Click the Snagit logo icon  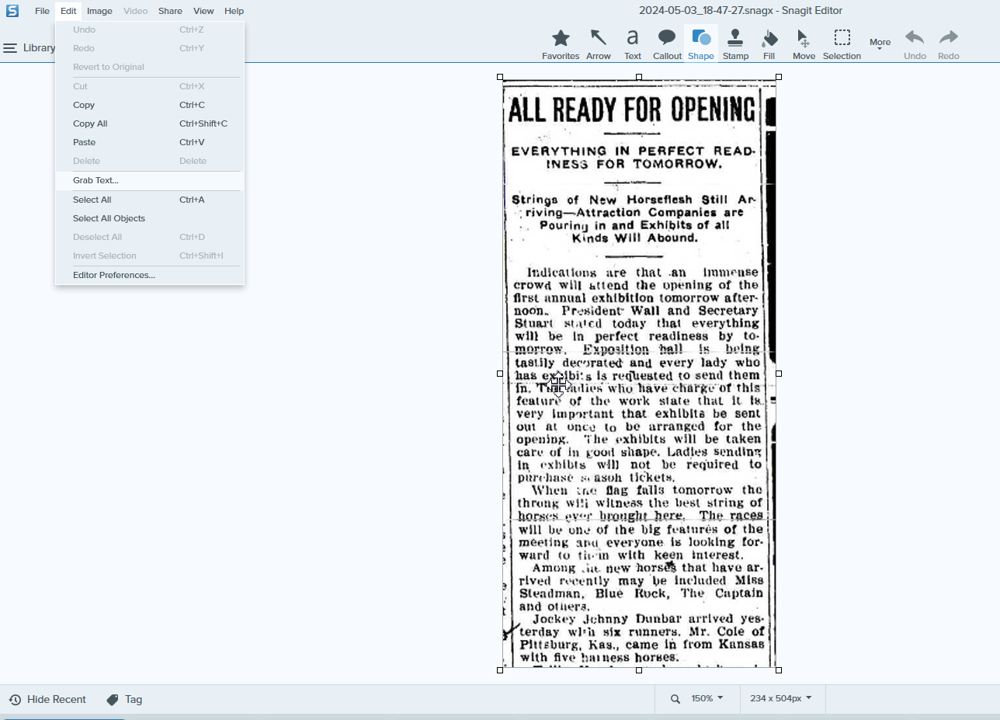pos(11,10)
